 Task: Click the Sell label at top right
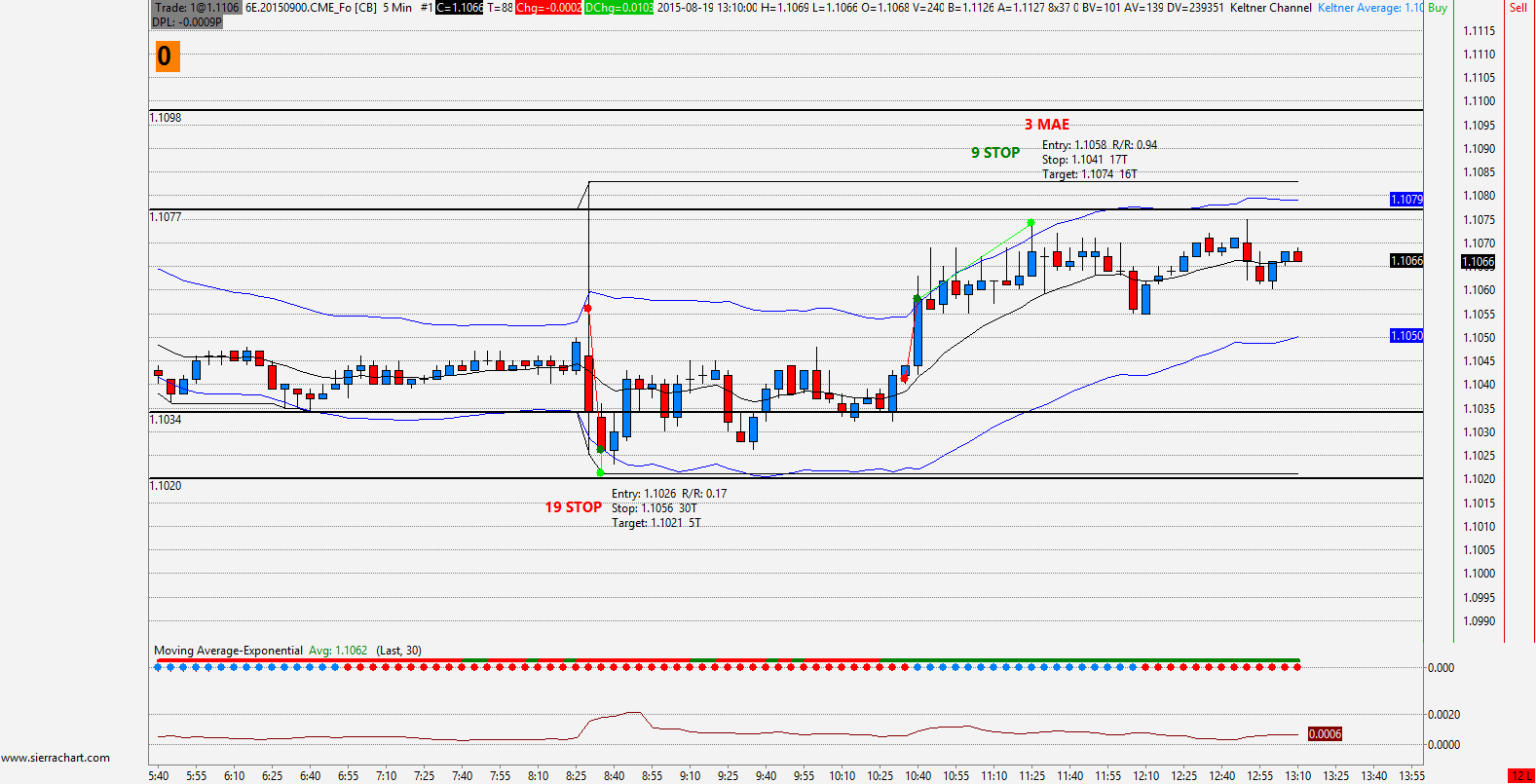[x=1518, y=8]
